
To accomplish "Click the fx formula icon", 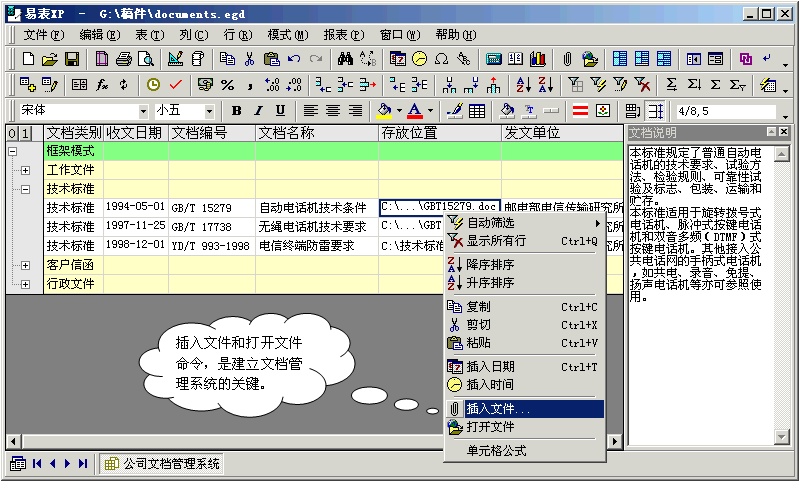I will coord(102,85).
